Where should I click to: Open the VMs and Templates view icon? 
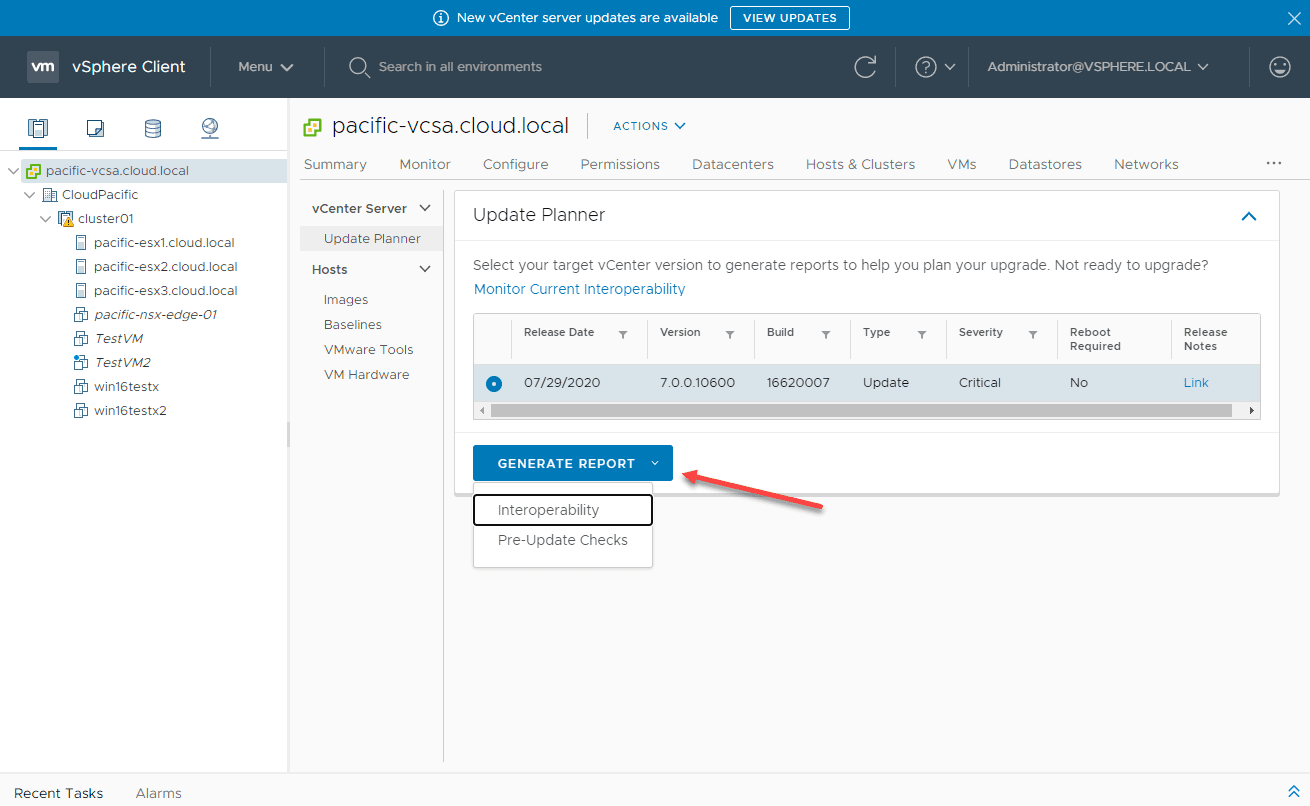[95, 128]
